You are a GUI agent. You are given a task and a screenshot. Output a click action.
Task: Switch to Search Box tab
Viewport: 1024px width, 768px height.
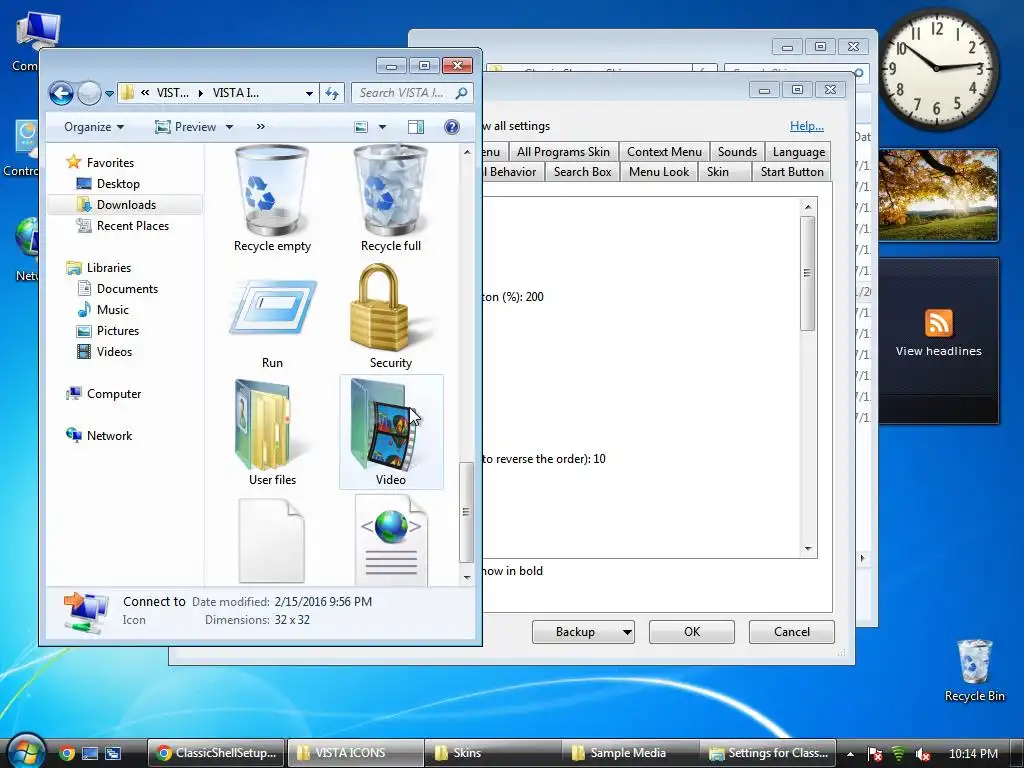(583, 172)
